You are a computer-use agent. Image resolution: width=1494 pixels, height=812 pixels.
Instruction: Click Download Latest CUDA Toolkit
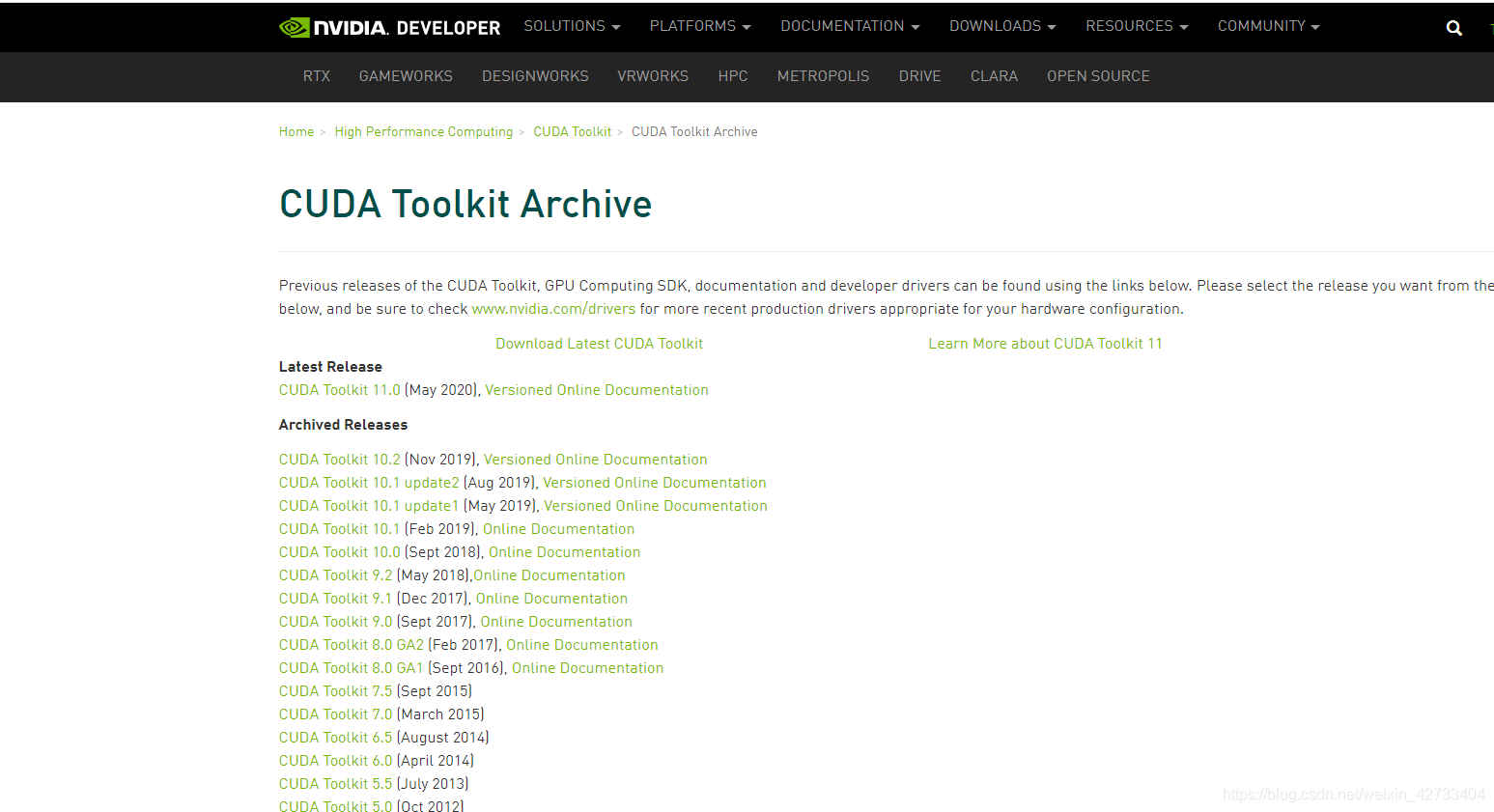[599, 344]
